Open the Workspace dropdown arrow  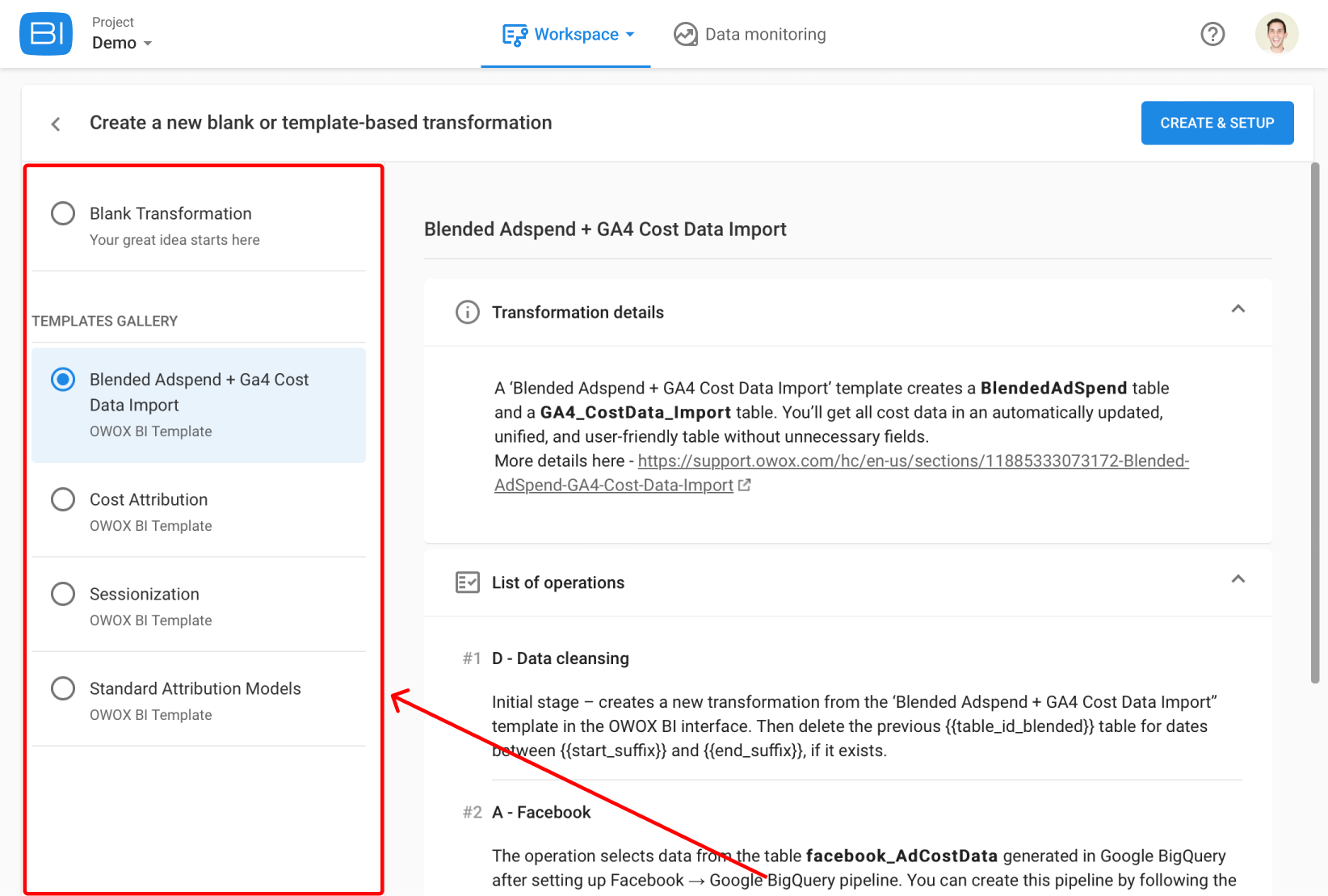click(630, 35)
